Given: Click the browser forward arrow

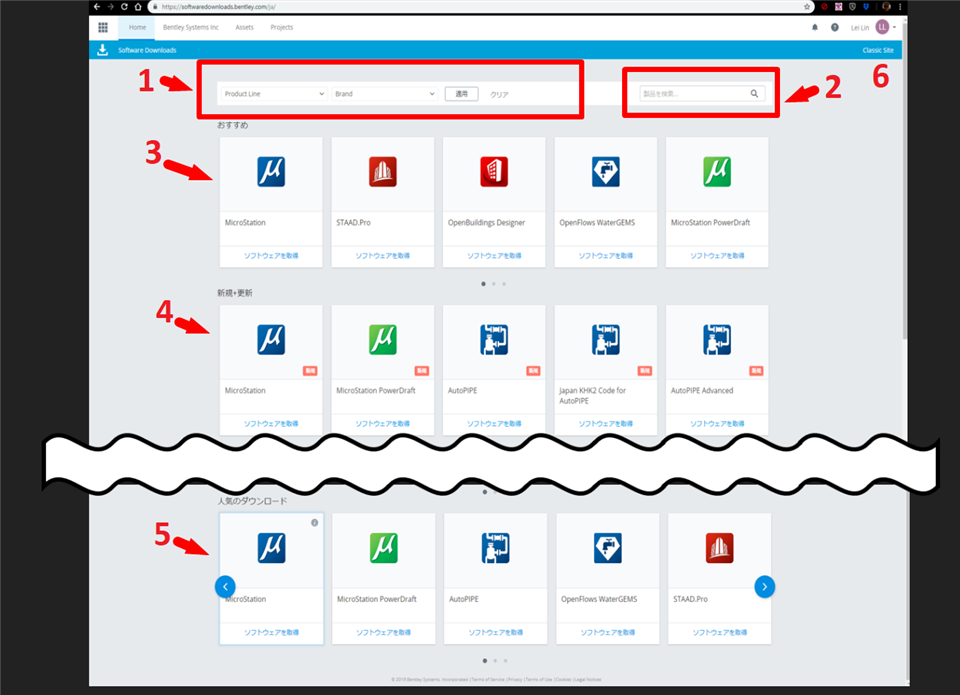Looking at the screenshot, I should coord(111,7).
